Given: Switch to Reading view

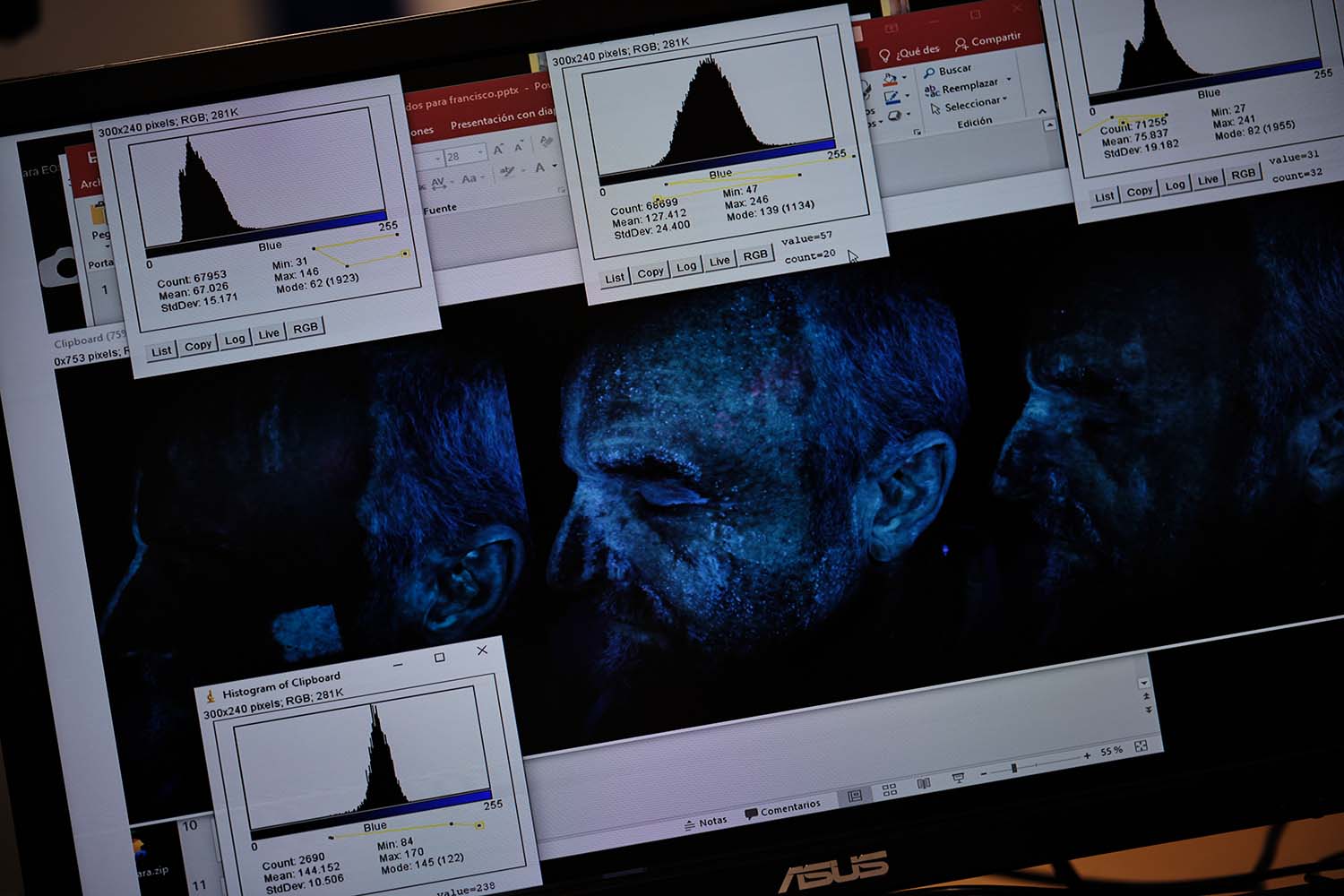Looking at the screenshot, I should point(923,785).
